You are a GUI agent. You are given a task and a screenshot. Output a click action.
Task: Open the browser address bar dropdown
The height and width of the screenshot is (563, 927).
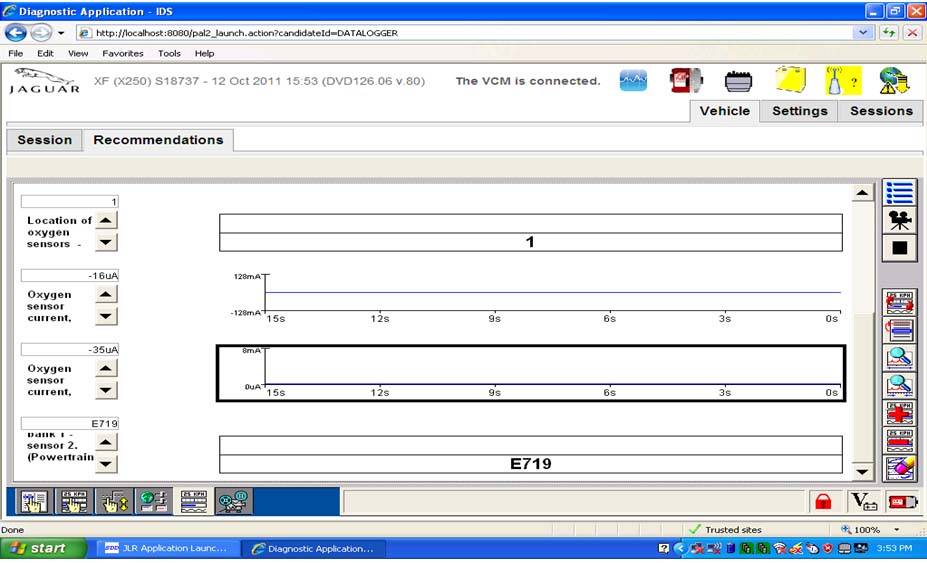click(x=864, y=33)
